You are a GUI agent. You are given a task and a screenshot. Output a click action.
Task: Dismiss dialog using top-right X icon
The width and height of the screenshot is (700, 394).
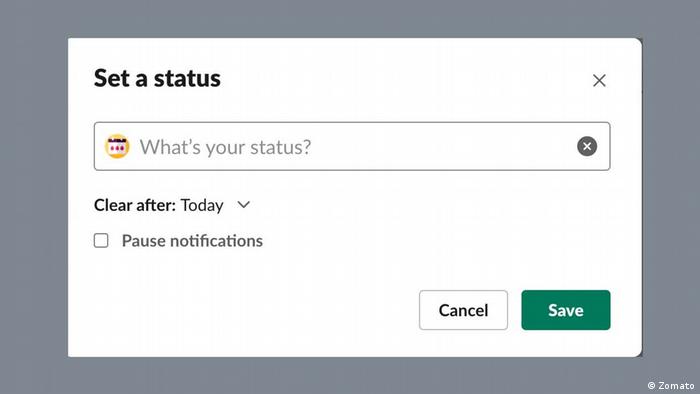[x=599, y=80]
